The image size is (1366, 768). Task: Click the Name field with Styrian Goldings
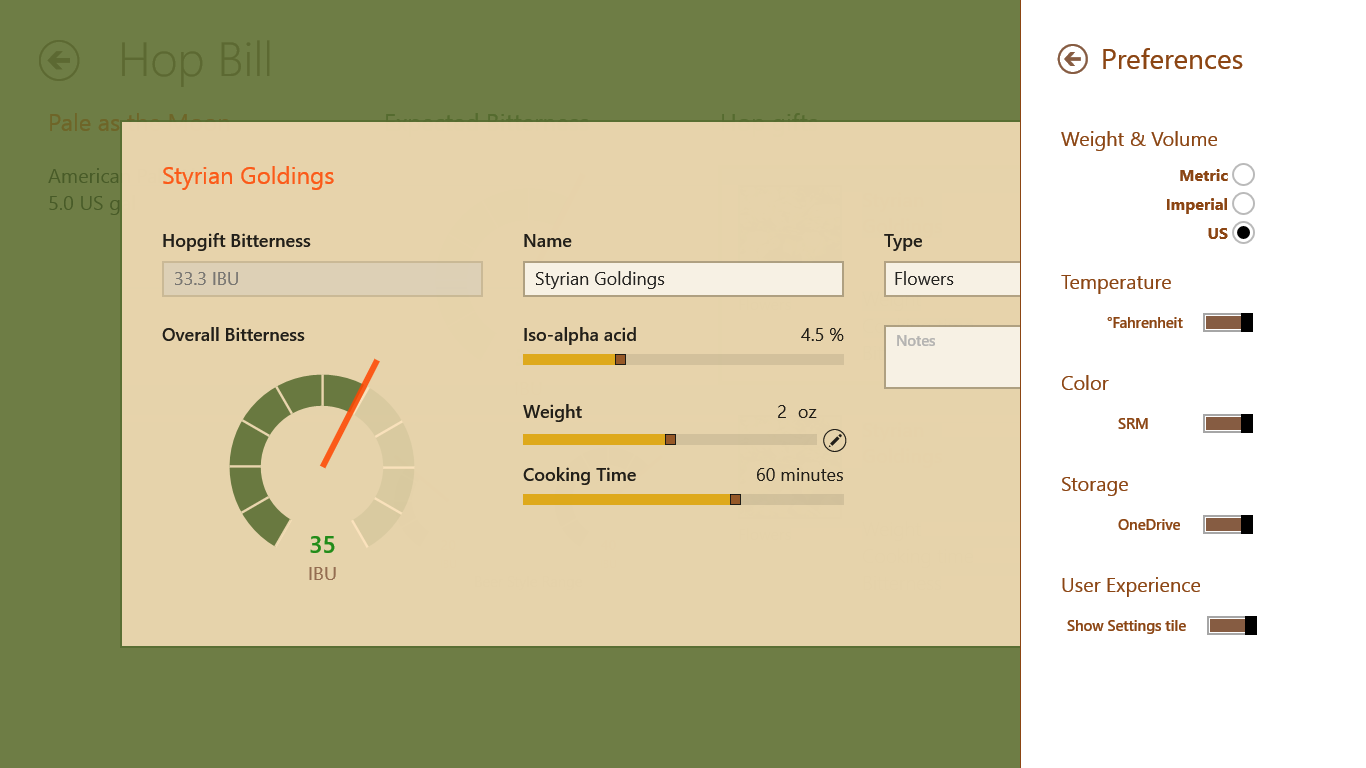(x=683, y=279)
